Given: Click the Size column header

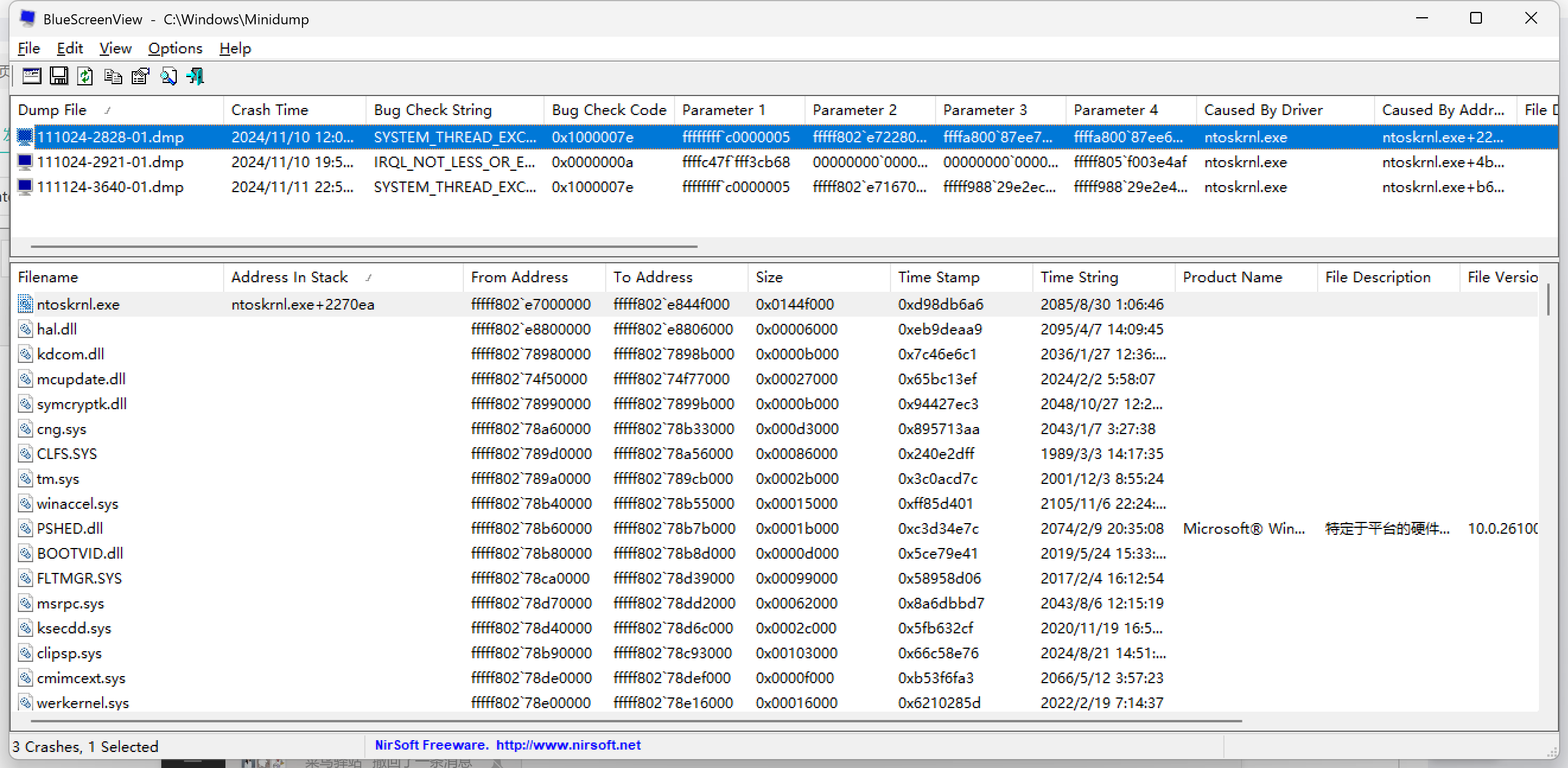Looking at the screenshot, I should pos(819,278).
